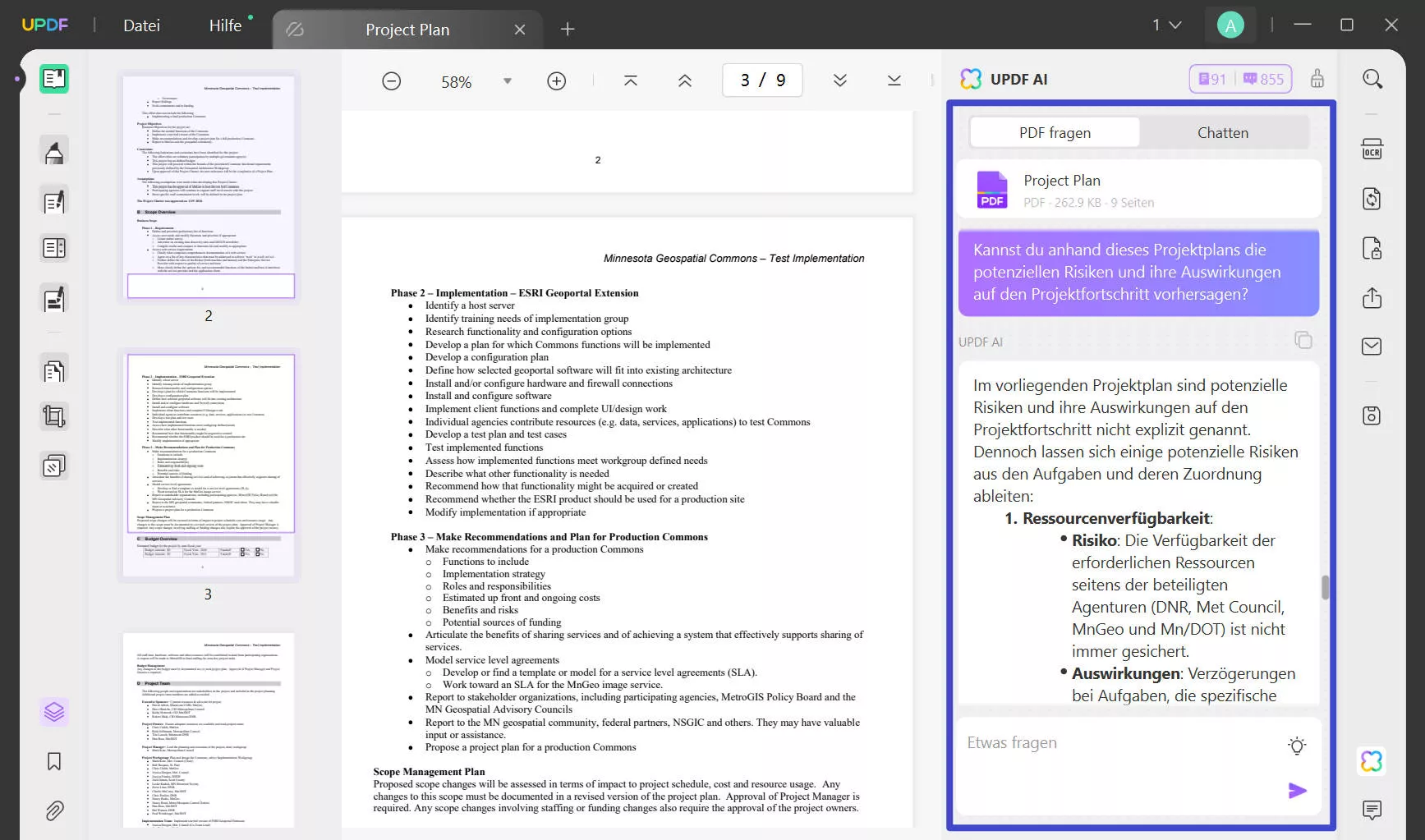Open the bookmarks panel
Screen dimensions: 1425x840
pyautogui.click(x=53, y=761)
